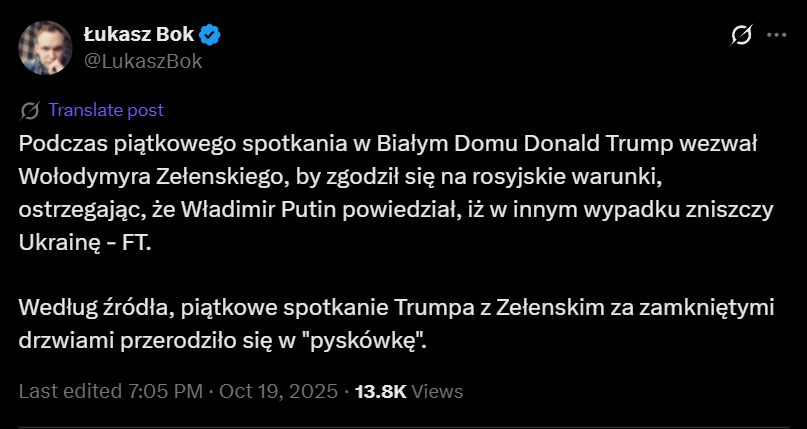This screenshot has width=807, height=429.
Task: Click the small Grok icon beside Translate post
Action: (30, 110)
